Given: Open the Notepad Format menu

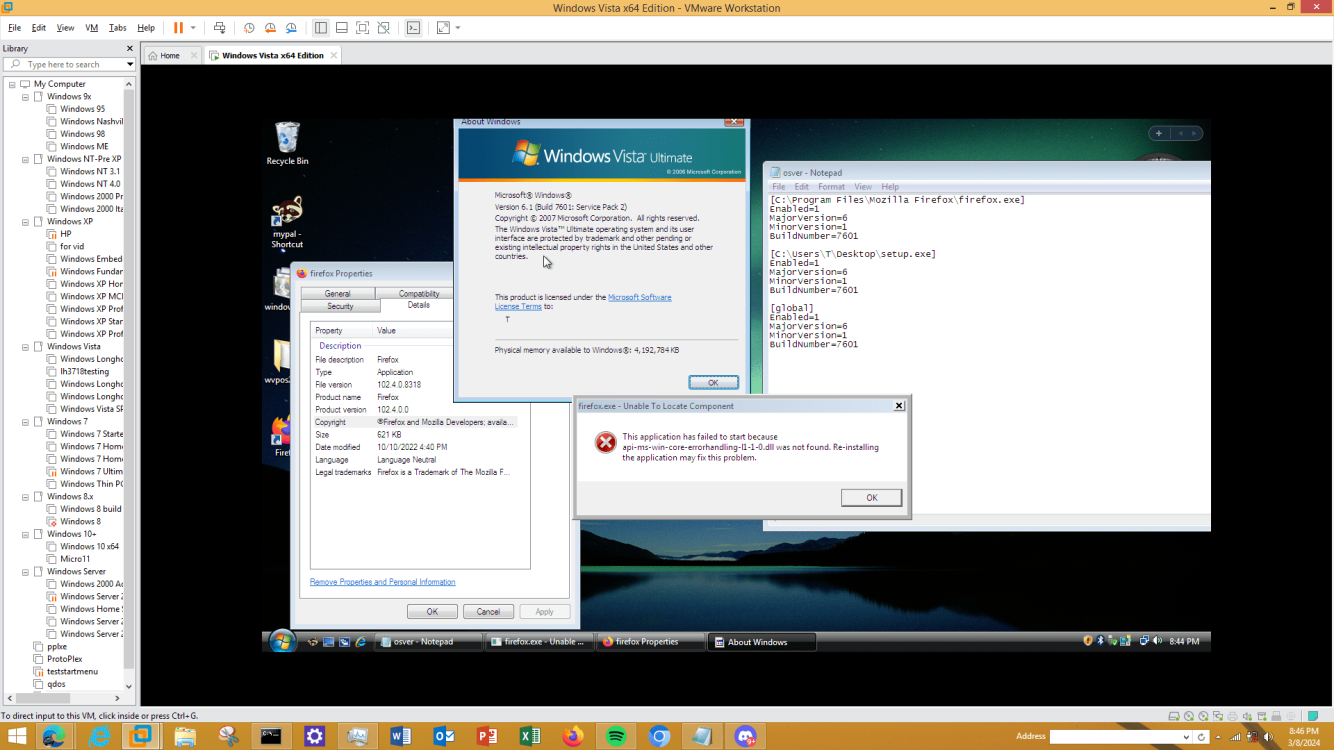Looking at the screenshot, I should tap(831, 187).
